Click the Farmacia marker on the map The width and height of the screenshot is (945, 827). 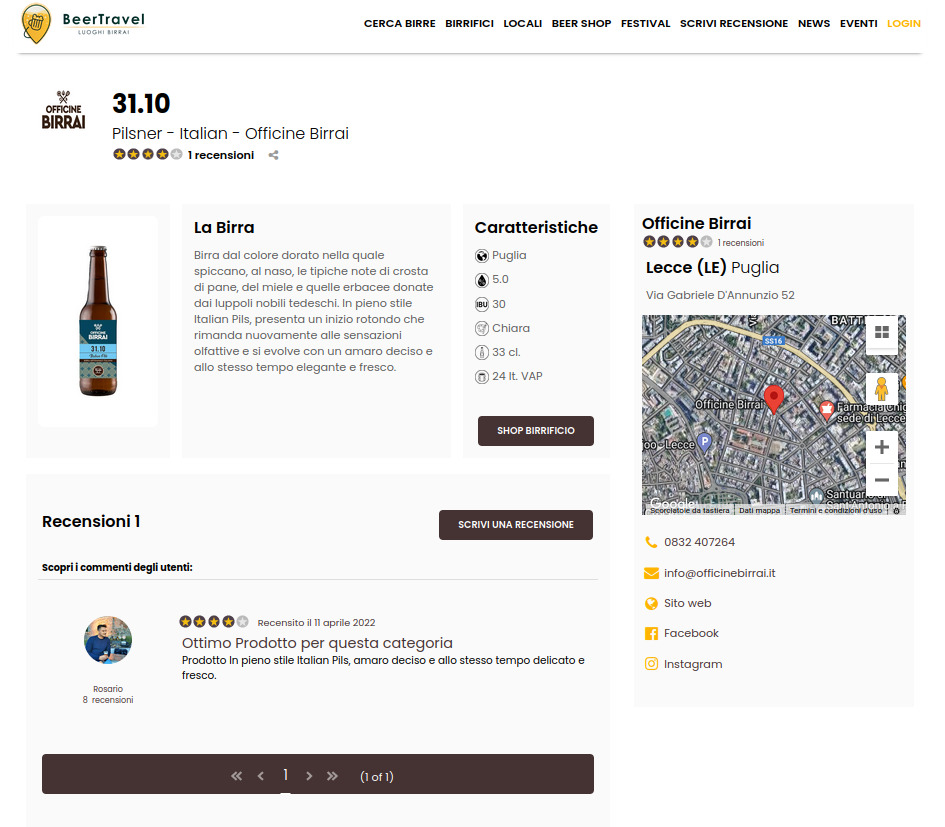click(x=827, y=410)
